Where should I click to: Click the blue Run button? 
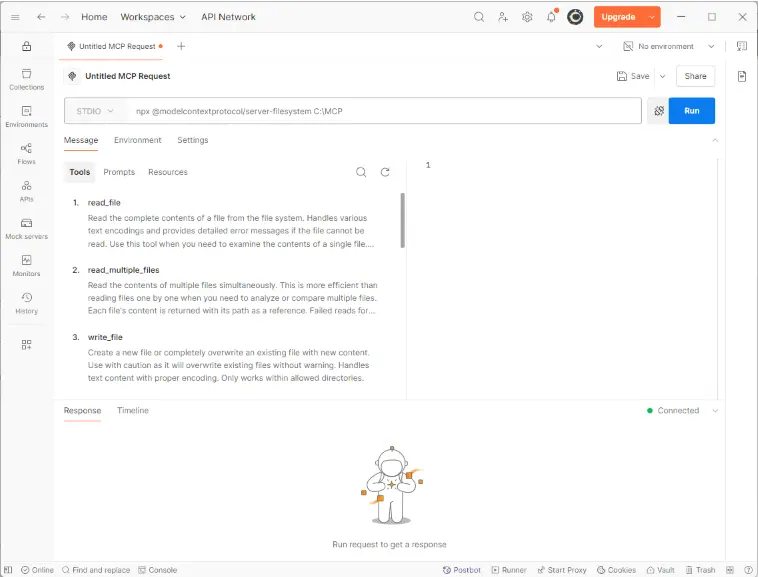692,111
